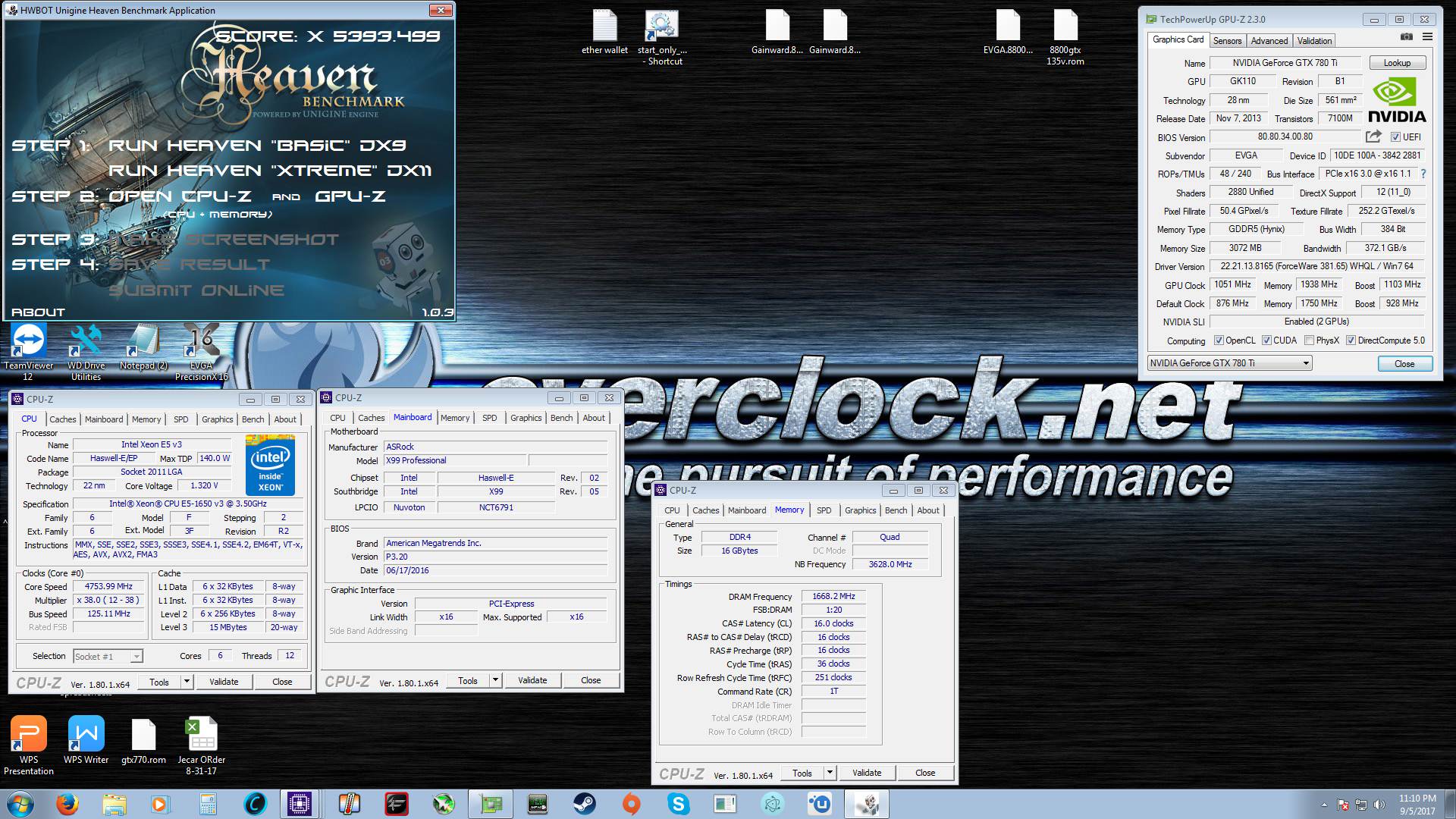1456x819 pixels.
Task: Click the volume speaker tray icon
Action: (1379, 805)
